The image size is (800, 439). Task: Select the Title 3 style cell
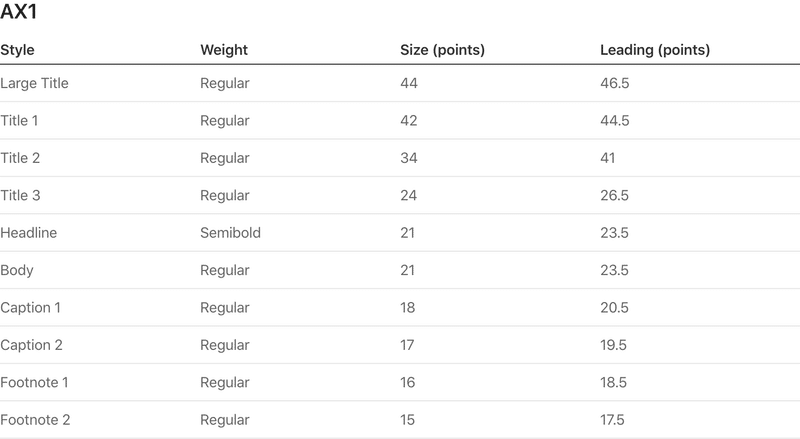pos(20,195)
